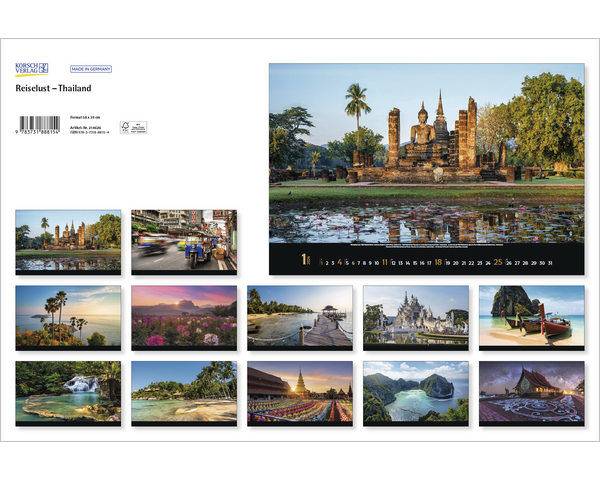
Task: Open the wooden pier beach thumbnail
Action: coord(300,316)
